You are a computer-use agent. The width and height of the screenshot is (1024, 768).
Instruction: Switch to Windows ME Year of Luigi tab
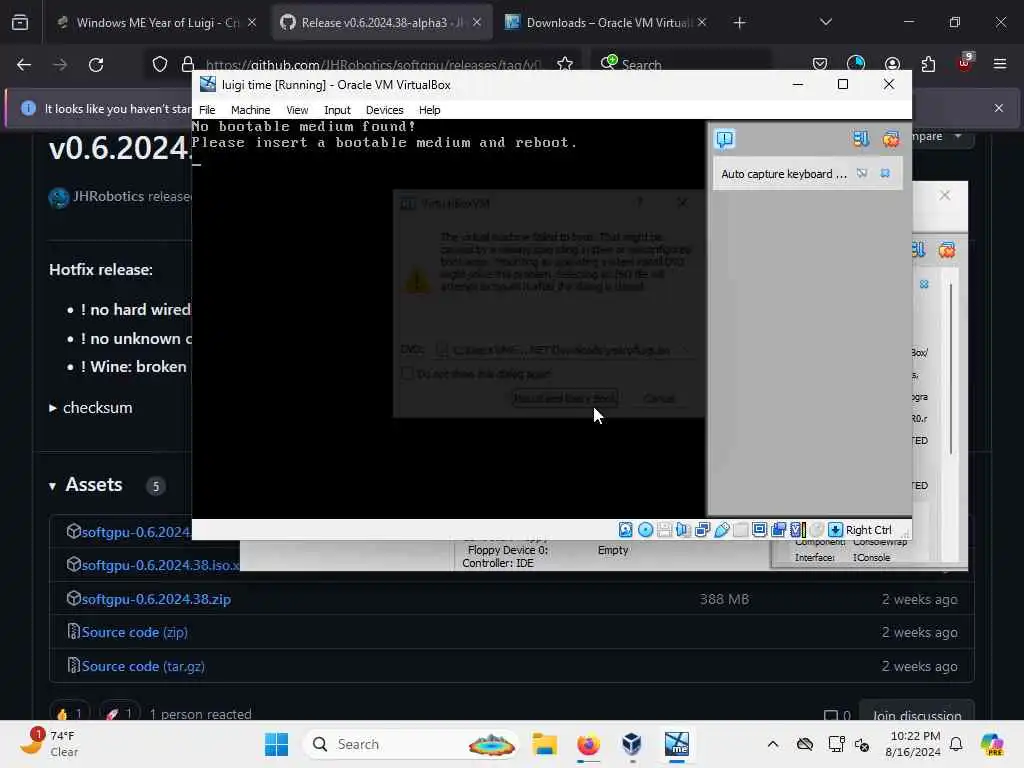point(157,22)
